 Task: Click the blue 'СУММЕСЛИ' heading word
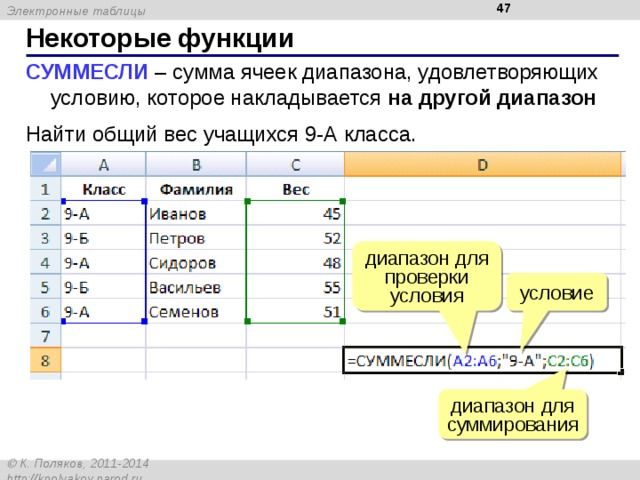click(x=87, y=72)
